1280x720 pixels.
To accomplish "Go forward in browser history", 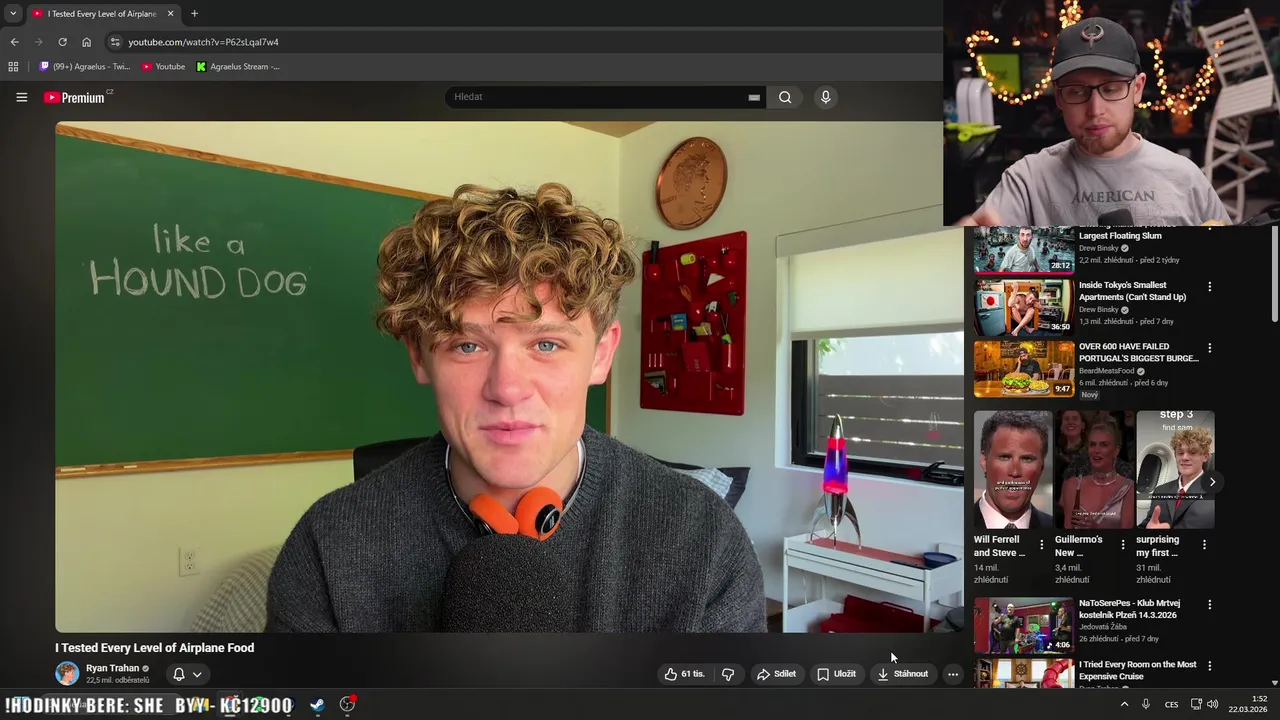I will (x=38, y=42).
